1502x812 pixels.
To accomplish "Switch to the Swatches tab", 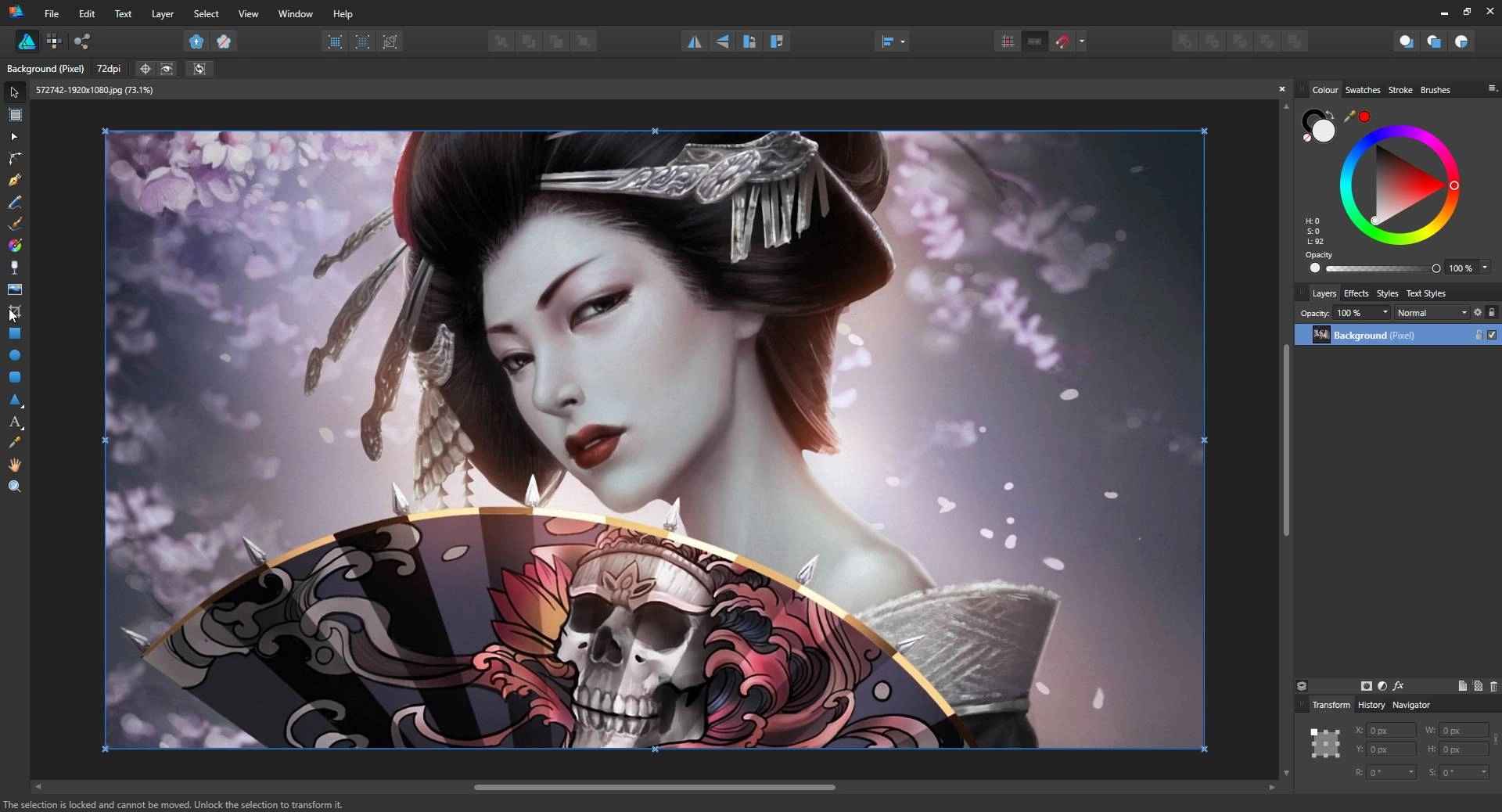I will (x=1363, y=90).
